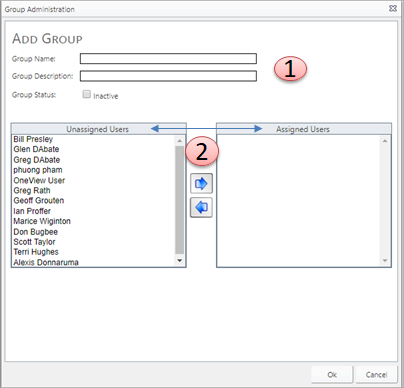This screenshot has height=388, width=404.
Task: Select Scott Taylor in unassigned list
Action: (x=34, y=242)
